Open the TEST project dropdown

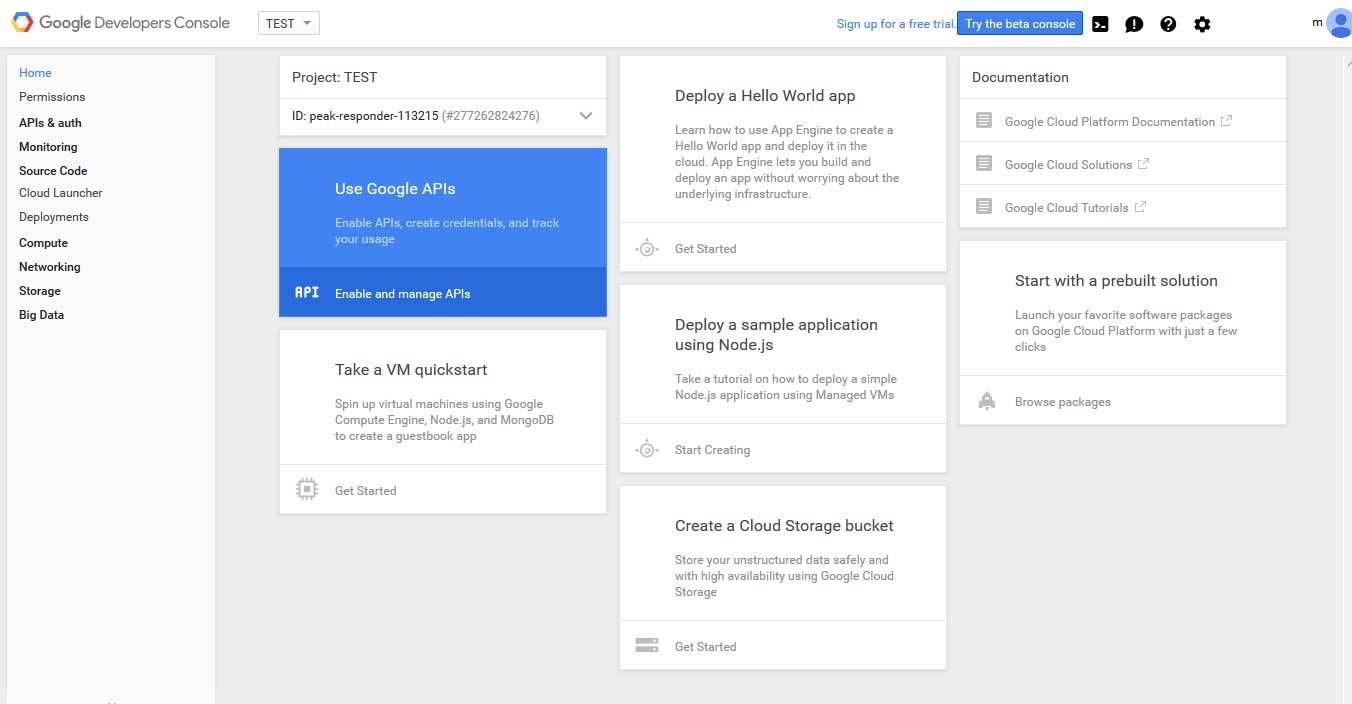tap(289, 23)
